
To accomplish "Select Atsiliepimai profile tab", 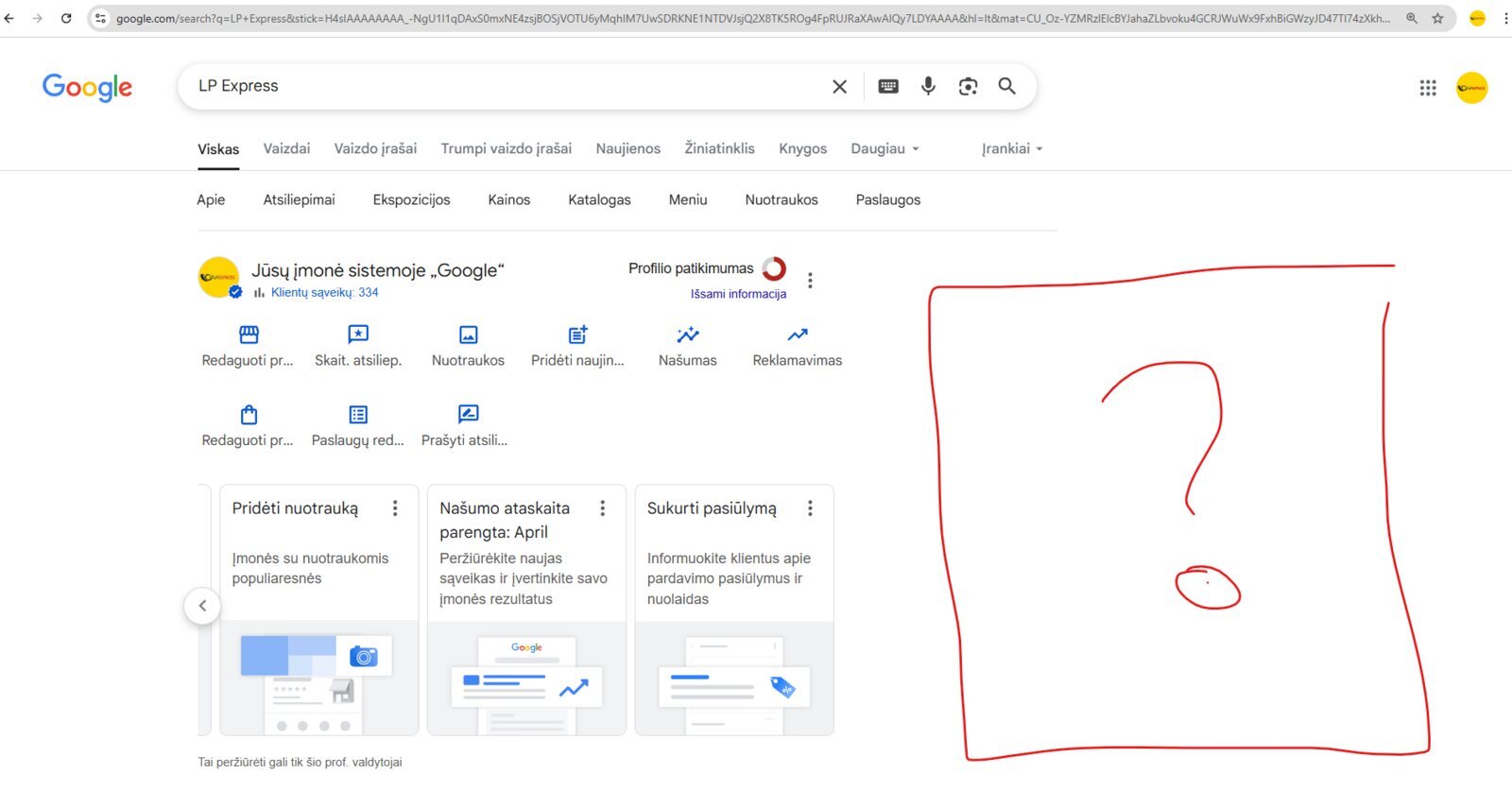I will click(299, 199).
